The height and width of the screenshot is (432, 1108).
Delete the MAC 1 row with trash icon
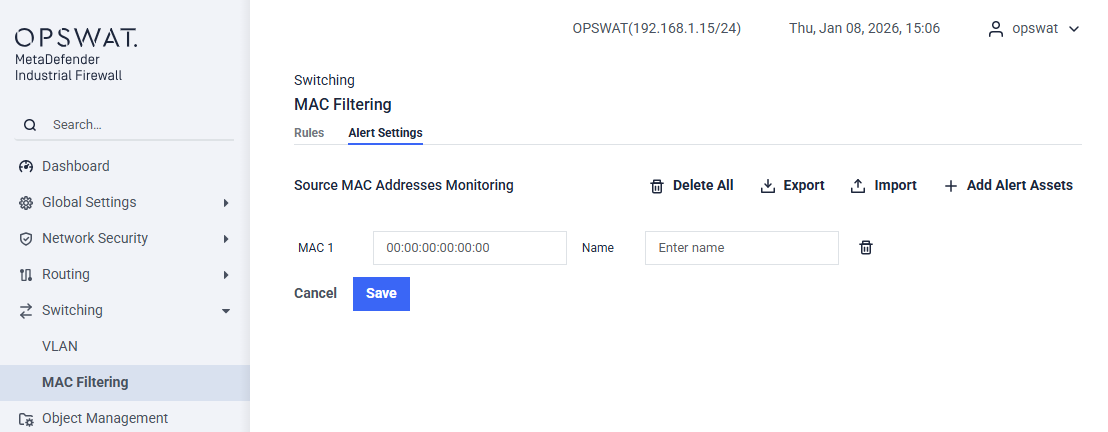pos(866,248)
